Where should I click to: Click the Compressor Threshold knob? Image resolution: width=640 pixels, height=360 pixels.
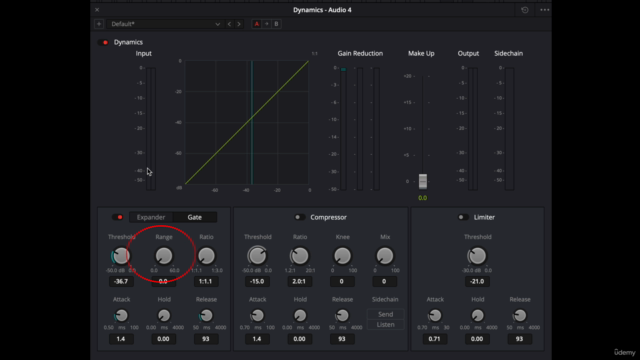[x=258, y=256]
